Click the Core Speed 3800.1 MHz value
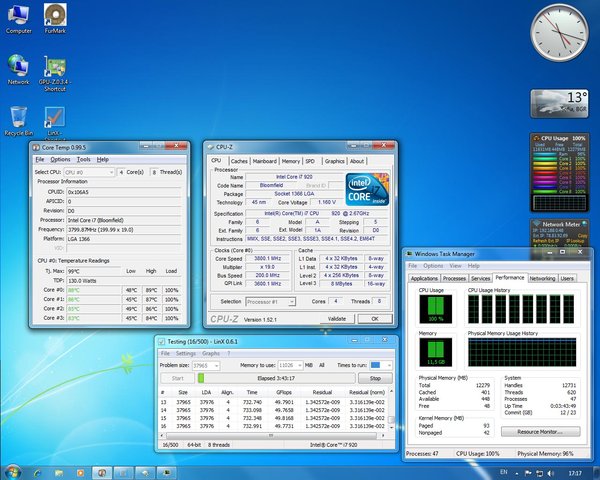The image size is (600, 480). 268,258
